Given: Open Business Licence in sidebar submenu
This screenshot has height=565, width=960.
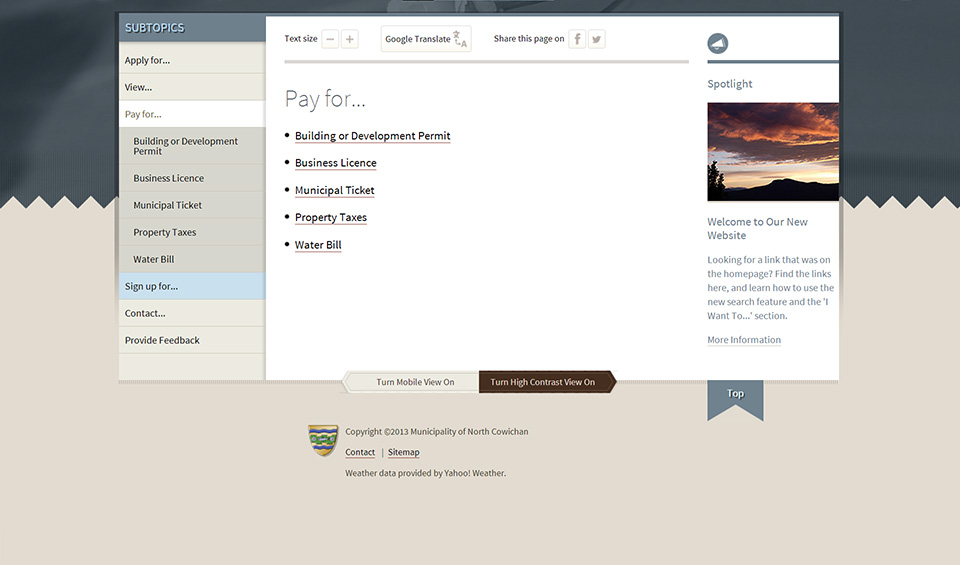Looking at the screenshot, I should tap(168, 178).
